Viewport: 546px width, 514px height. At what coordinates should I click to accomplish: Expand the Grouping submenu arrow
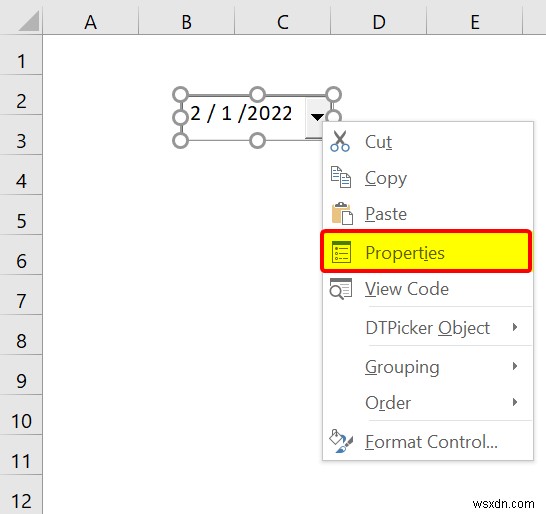coord(515,366)
